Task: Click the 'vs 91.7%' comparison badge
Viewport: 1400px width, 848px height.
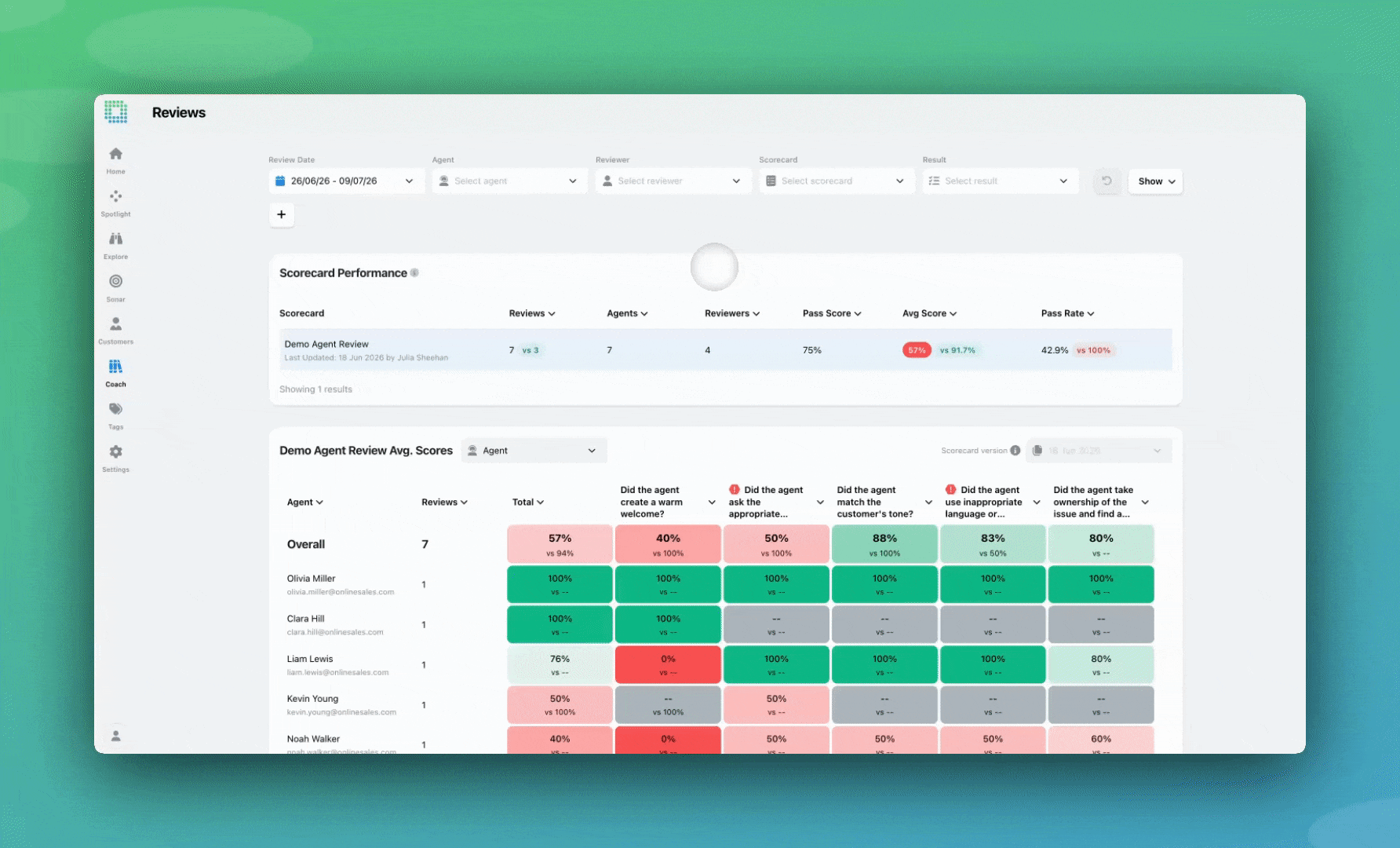Action: [957, 350]
